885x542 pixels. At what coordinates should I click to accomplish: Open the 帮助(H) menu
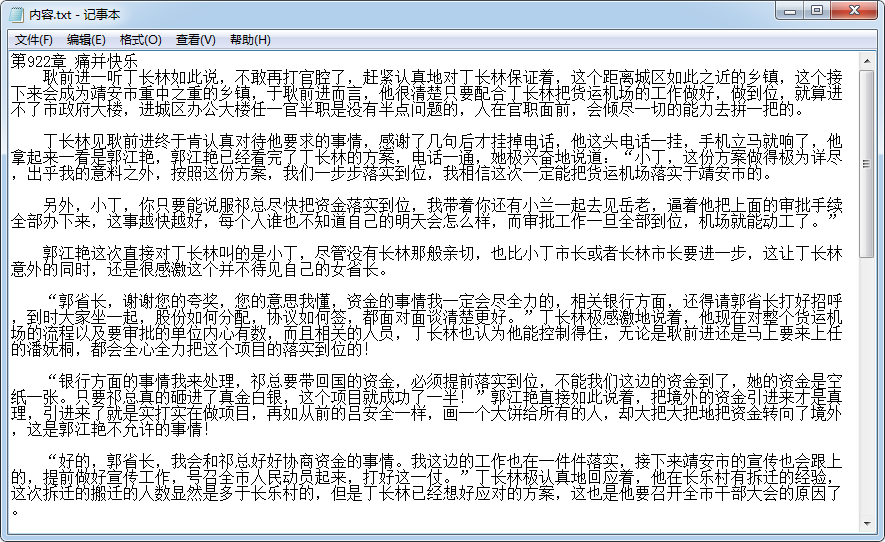(250, 40)
